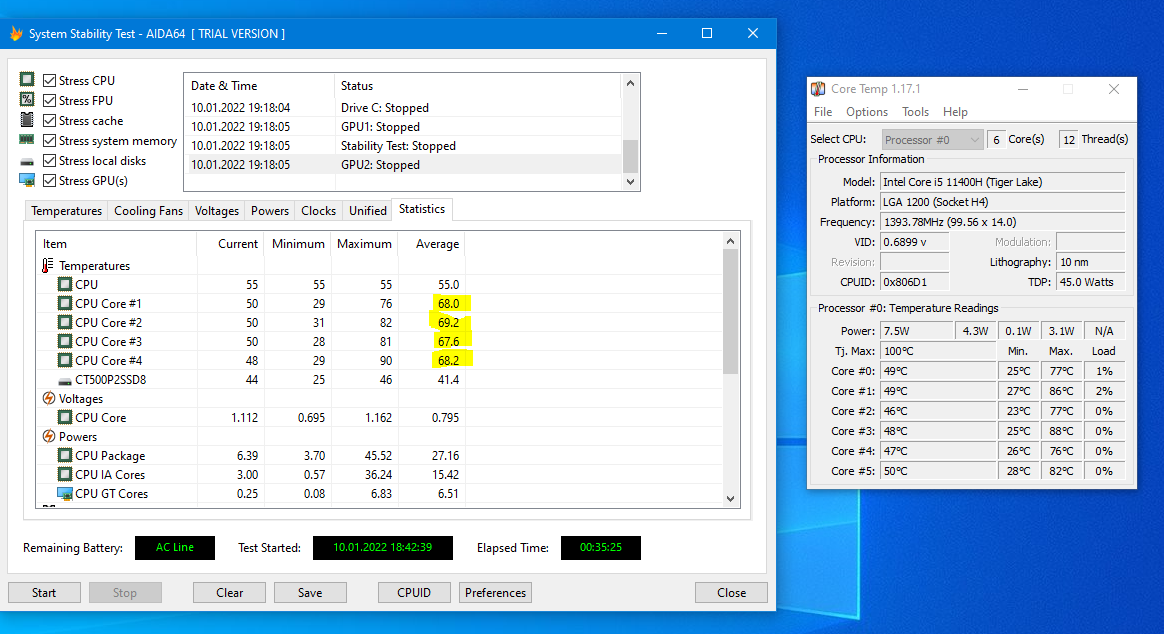This screenshot has width=1164, height=634.
Task: Sort statistics by the Item column header
Action: [x=117, y=244]
